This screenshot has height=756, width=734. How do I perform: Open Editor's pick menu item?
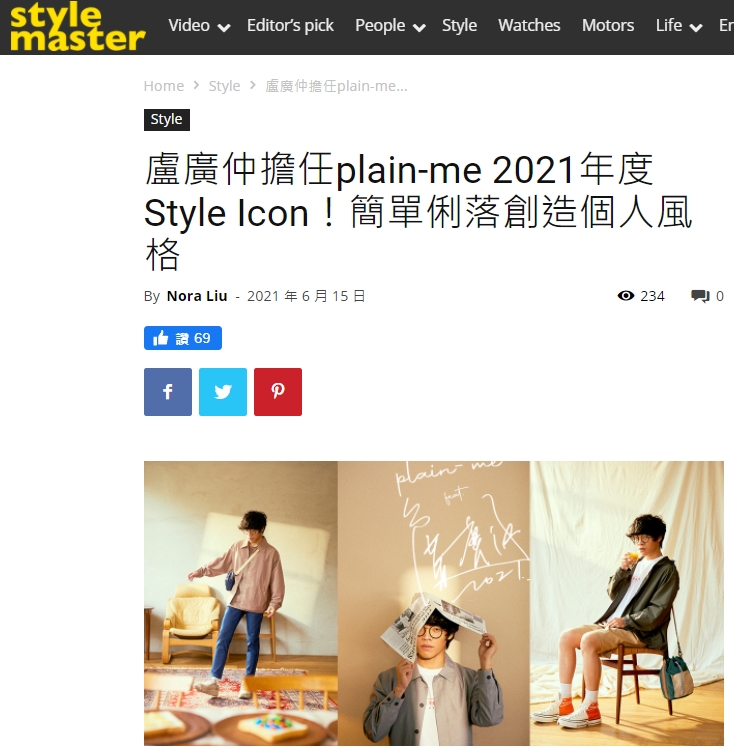click(x=290, y=26)
